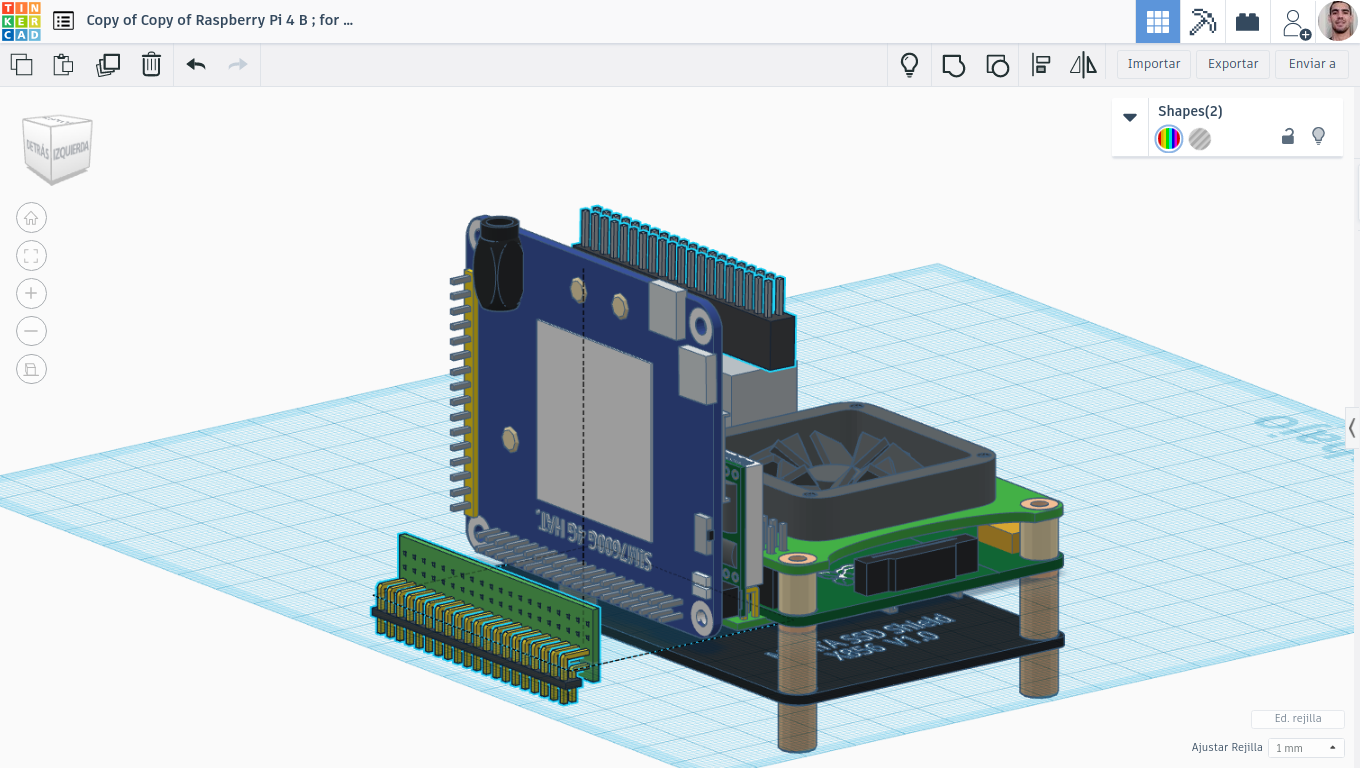Zoom out with minus button
Viewport: 1360px width, 768px height.
pyautogui.click(x=31, y=331)
